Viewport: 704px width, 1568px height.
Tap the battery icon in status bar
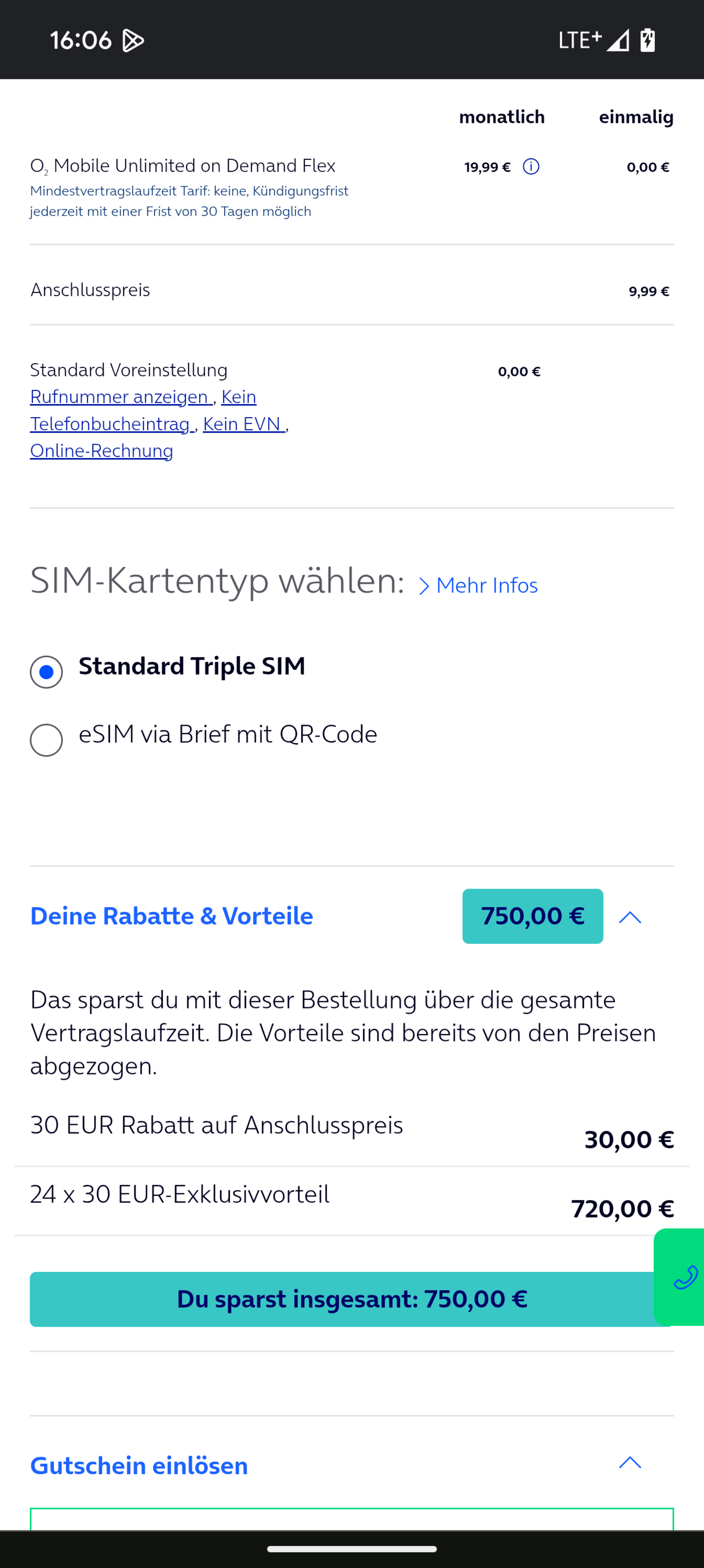click(x=647, y=40)
